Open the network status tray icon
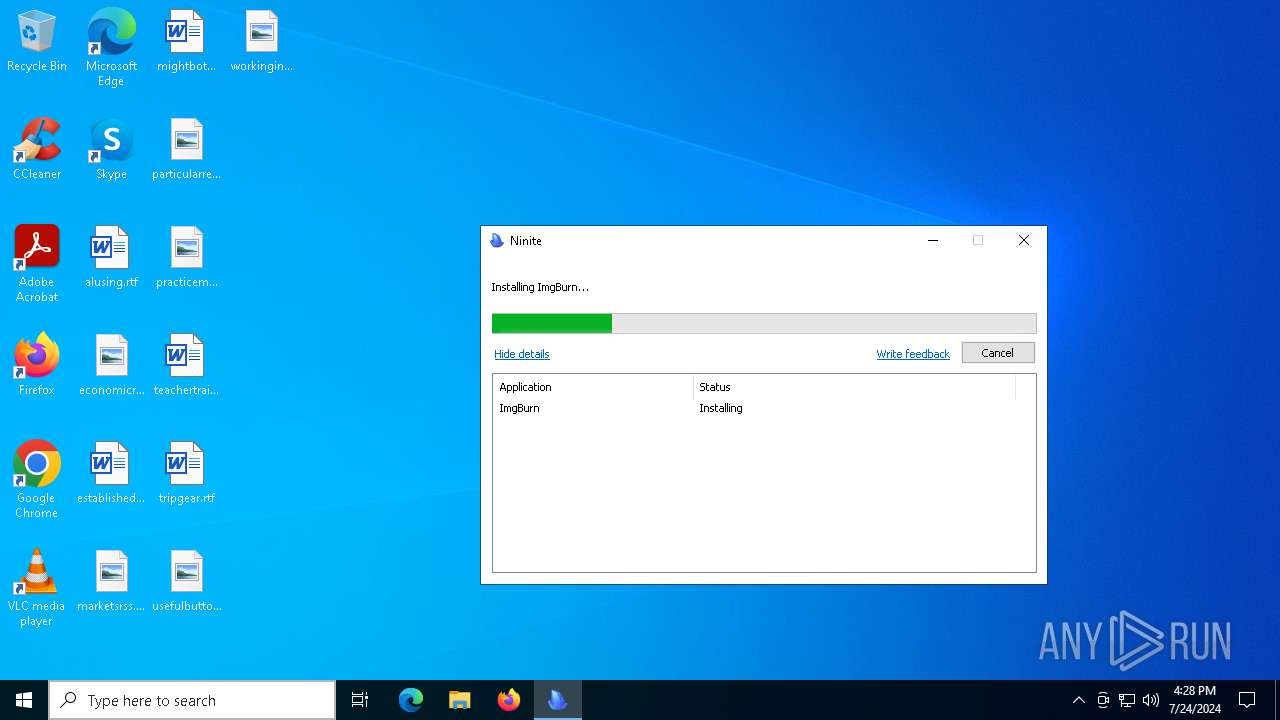Screen dimensions: 1280x720 (1127, 700)
